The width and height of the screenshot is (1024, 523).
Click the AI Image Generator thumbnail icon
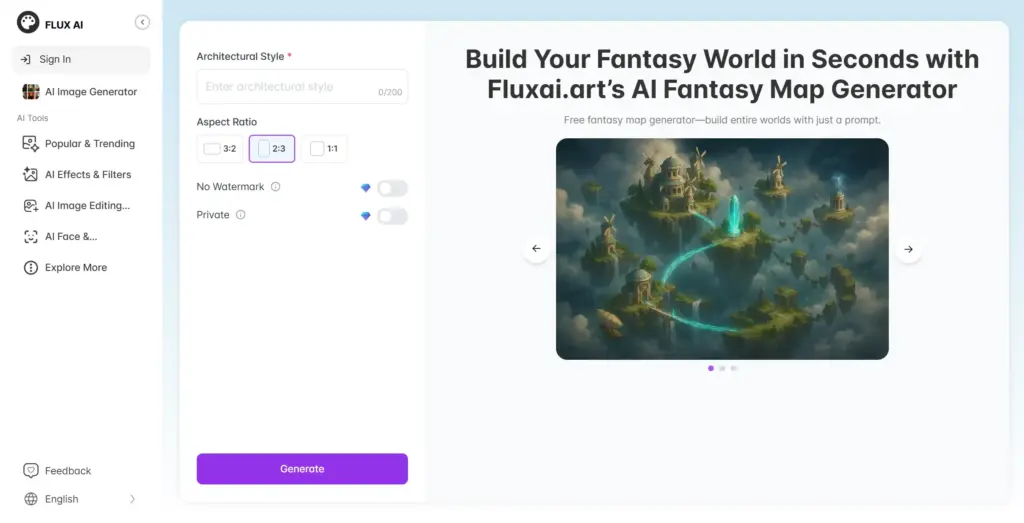pyautogui.click(x=31, y=91)
